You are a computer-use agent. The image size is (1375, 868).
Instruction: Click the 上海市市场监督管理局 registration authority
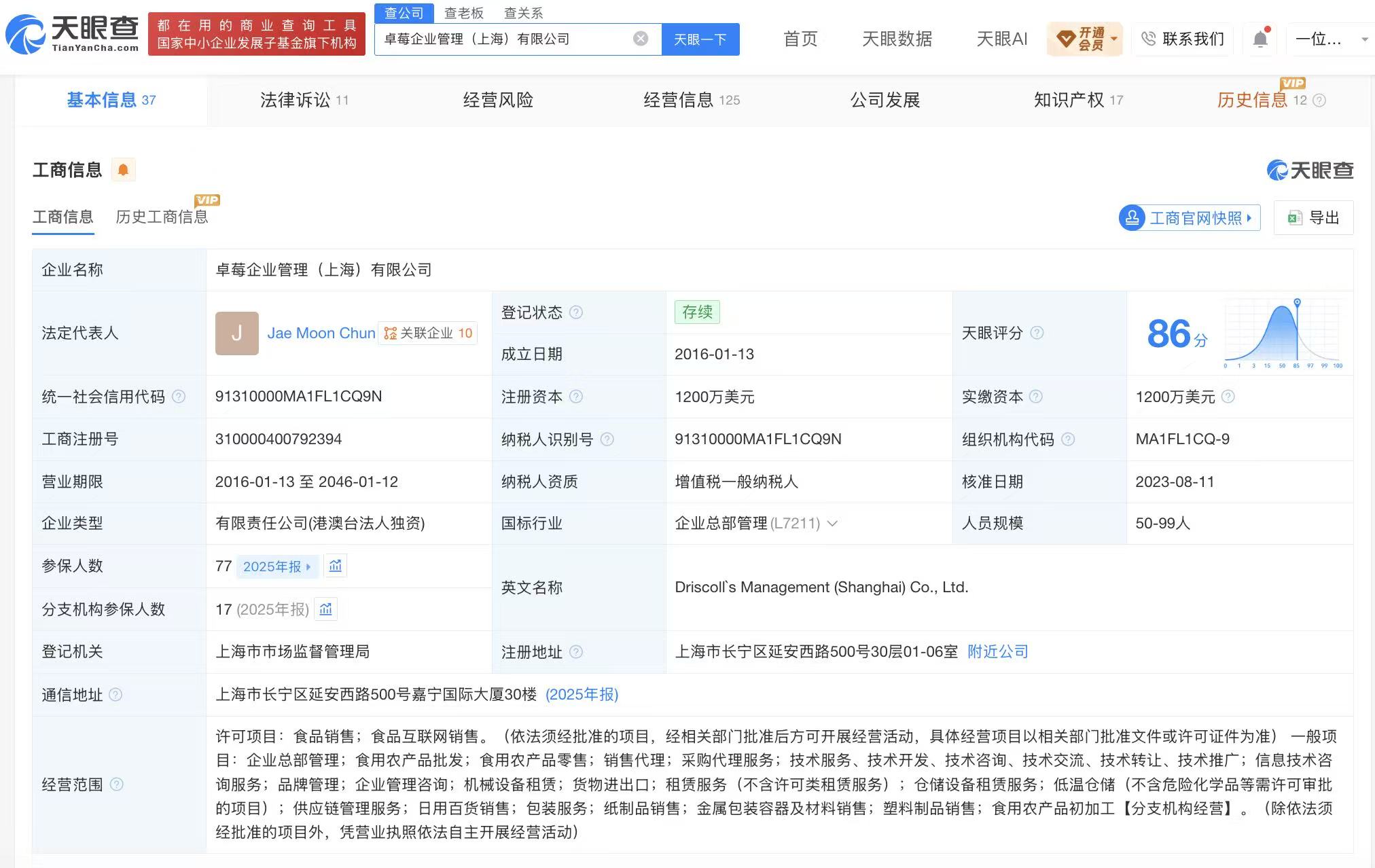coord(292,652)
